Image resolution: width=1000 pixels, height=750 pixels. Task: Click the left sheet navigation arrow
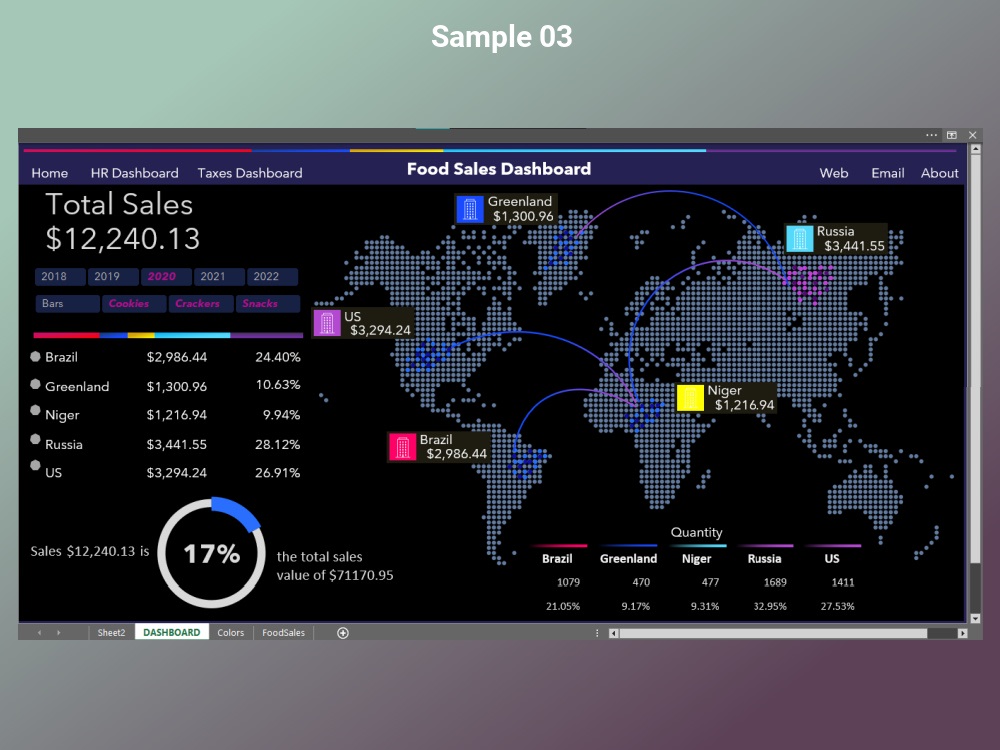[37, 632]
